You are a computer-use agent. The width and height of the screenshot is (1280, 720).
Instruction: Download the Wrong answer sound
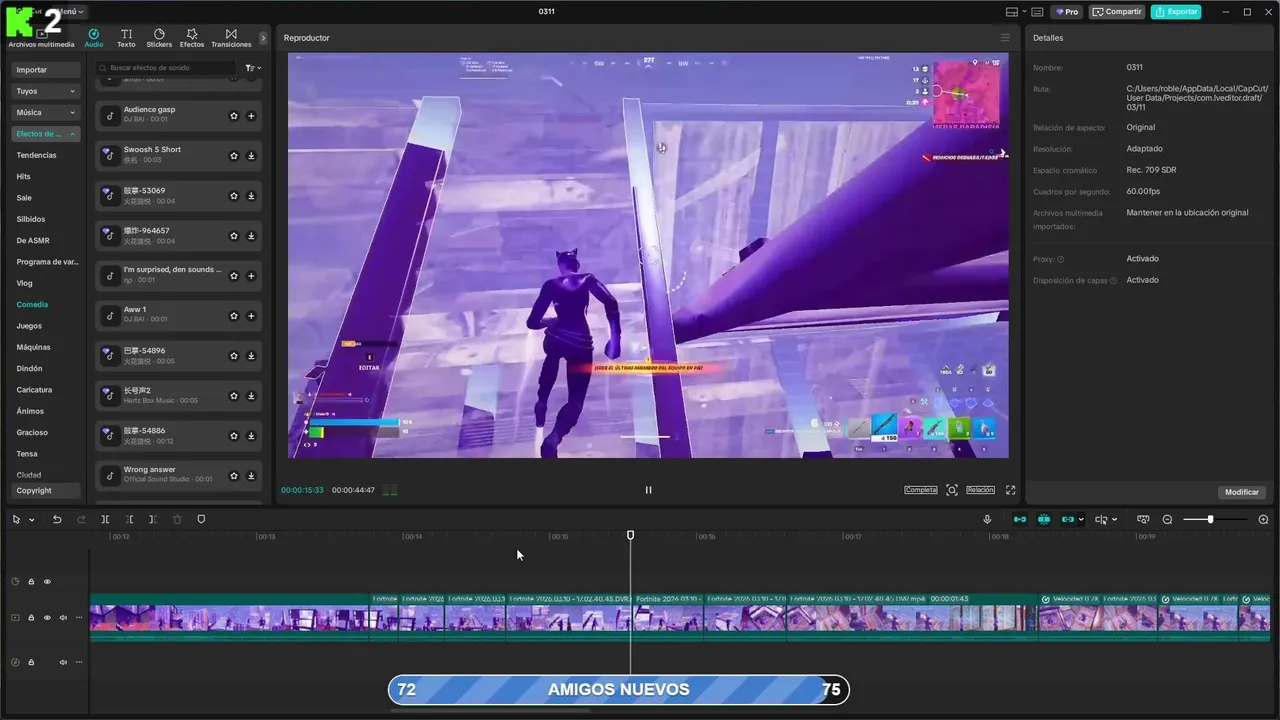pyautogui.click(x=251, y=476)
